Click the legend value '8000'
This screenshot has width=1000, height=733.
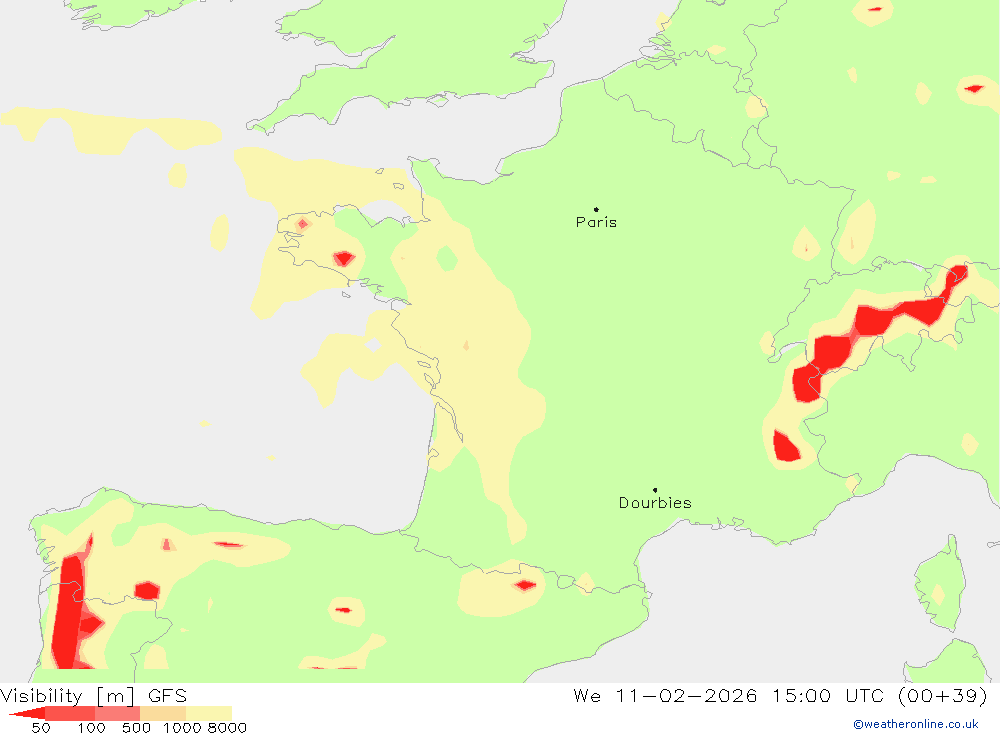pos(227,727)
